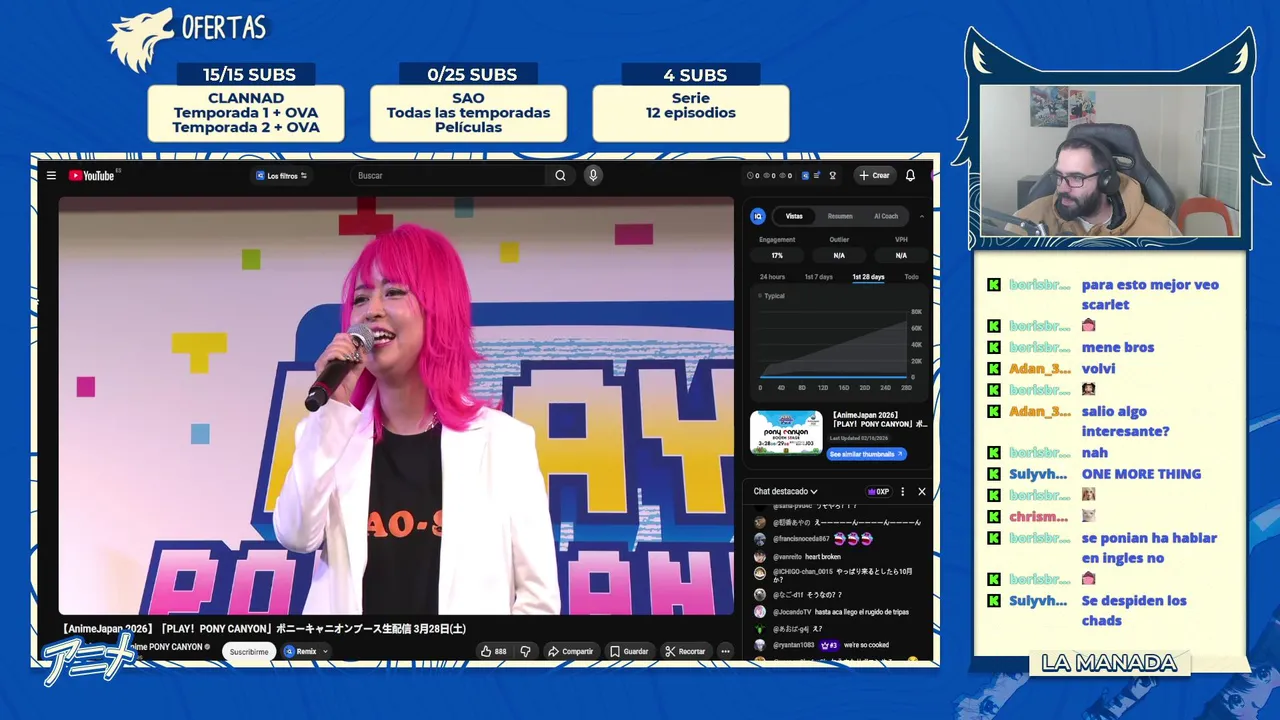The height and width of the screenshot is (720, 1280).
Task: Dislike the video with thumbs down
Action: (x=525, y=651)
